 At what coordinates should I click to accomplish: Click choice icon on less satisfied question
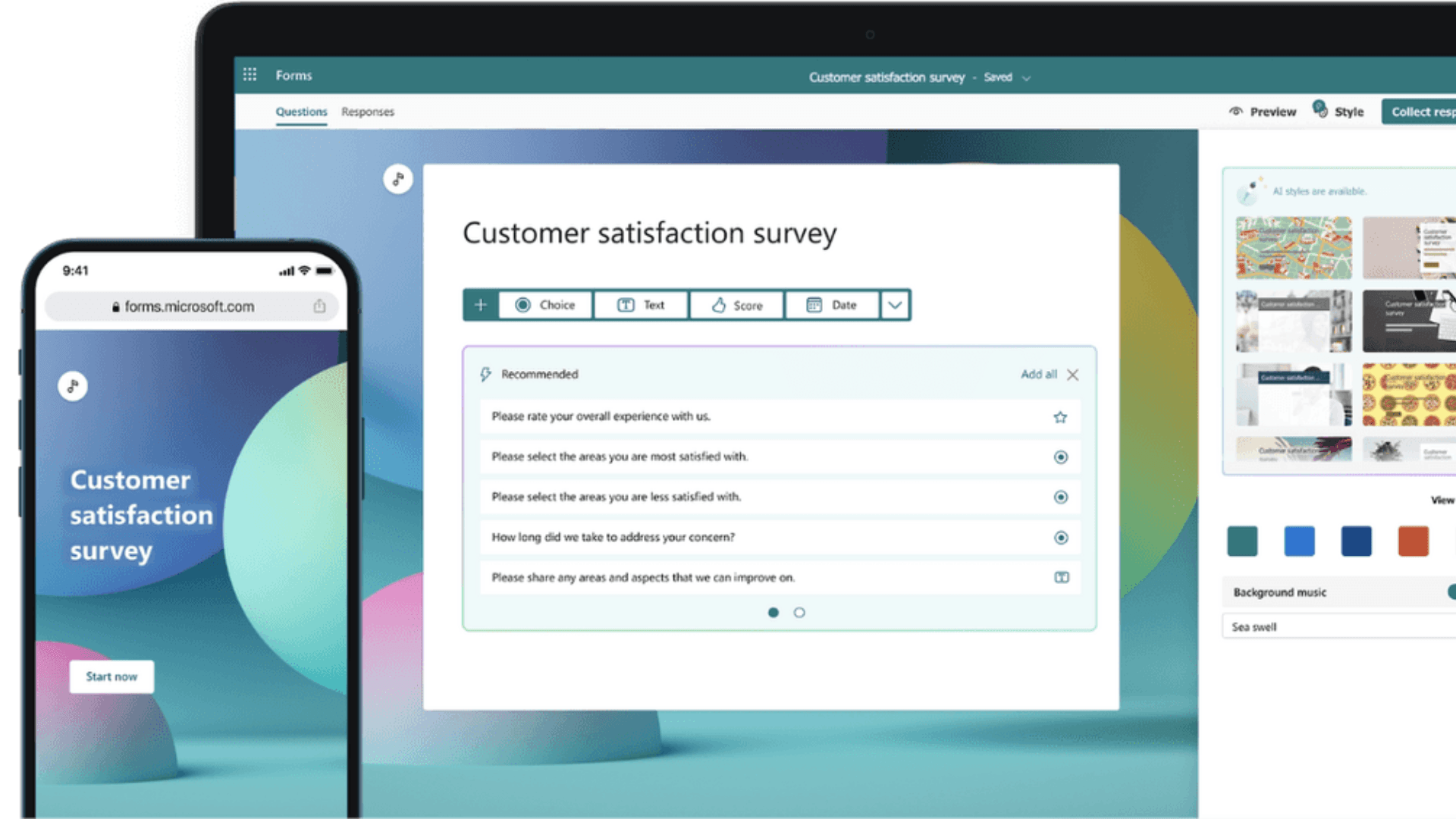pyautogui.click(x=1061, y=497)
